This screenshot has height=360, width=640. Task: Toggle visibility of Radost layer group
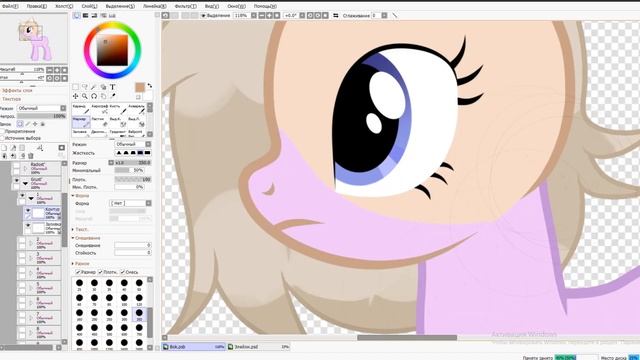coord(16,166)
